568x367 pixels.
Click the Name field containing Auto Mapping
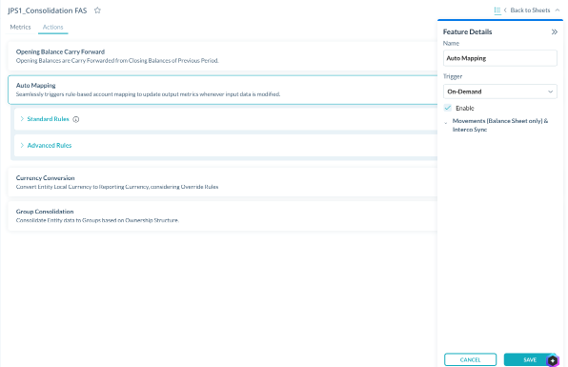click(x=500, y=58)
